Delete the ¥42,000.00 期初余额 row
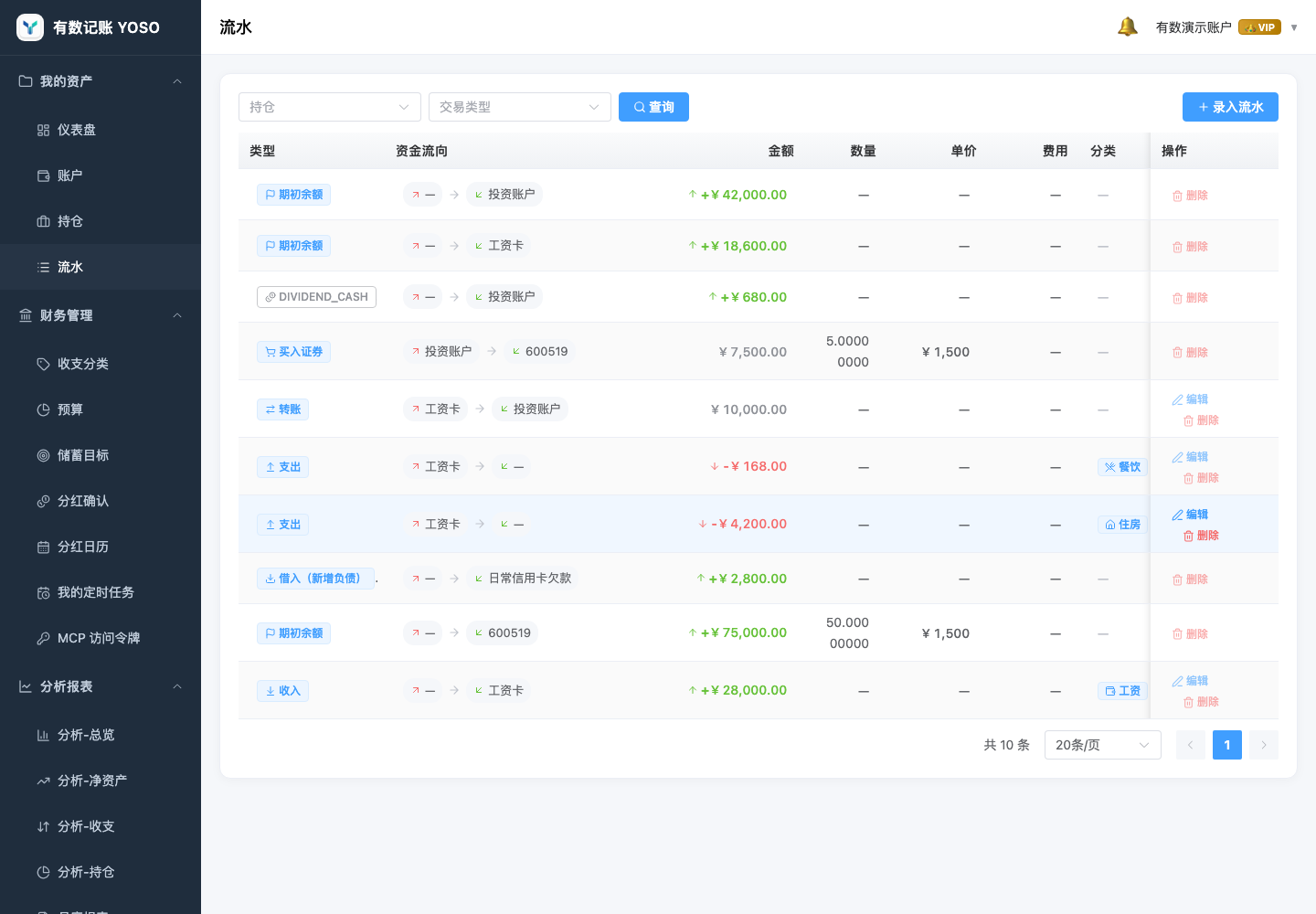The height and width of the screenshot is (914, 1316). 1190,196
